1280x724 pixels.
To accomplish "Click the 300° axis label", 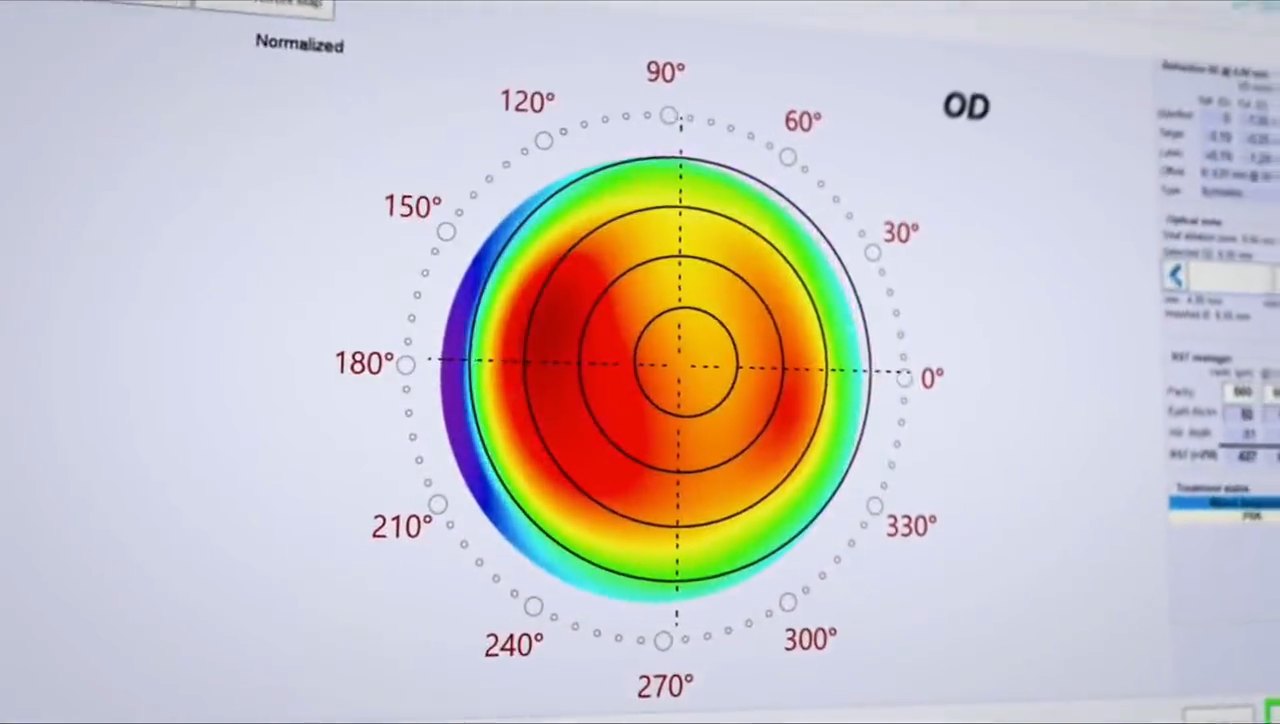I will click(x=810, y=639).
